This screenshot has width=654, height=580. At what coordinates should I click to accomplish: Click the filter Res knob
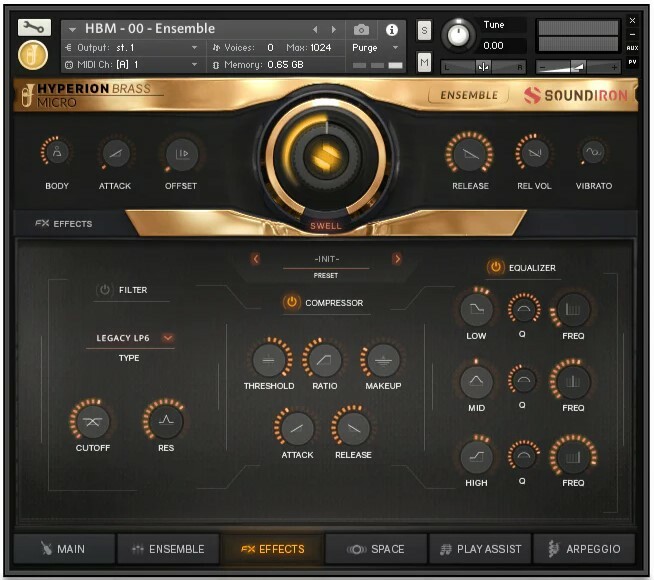pyautogui.click(x=166, y=420)
